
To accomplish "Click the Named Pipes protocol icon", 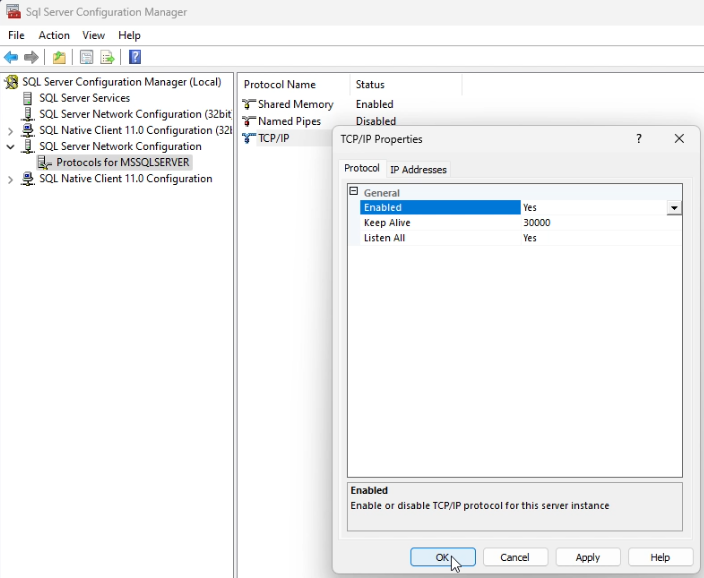I will point(250,121).
